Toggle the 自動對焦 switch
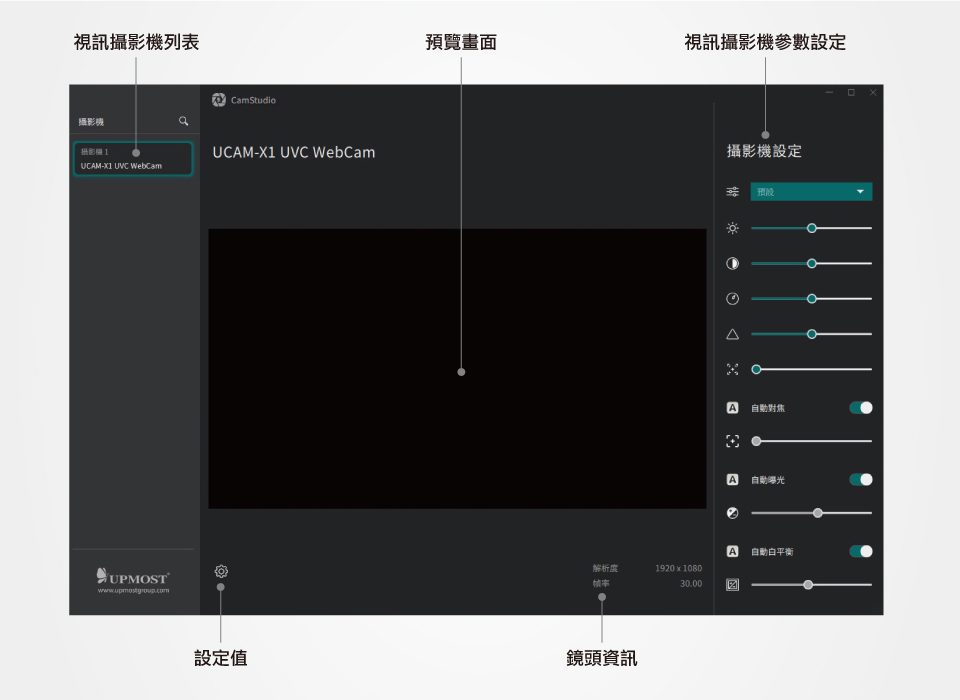Image resolution: width=960 pixels, height=700 pixels. tap(861, 408)
